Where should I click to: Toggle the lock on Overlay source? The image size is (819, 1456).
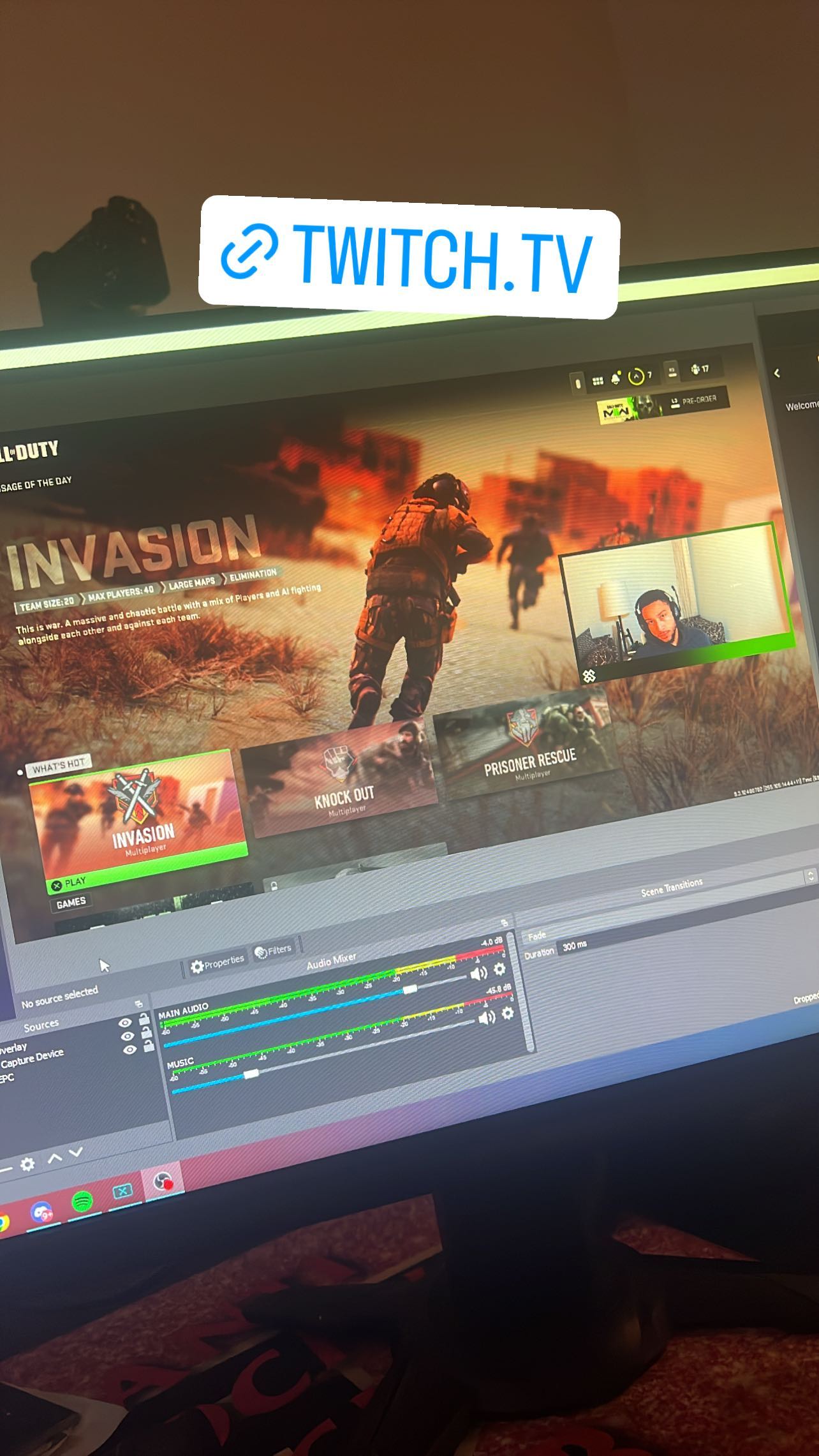pos(144,1019)
